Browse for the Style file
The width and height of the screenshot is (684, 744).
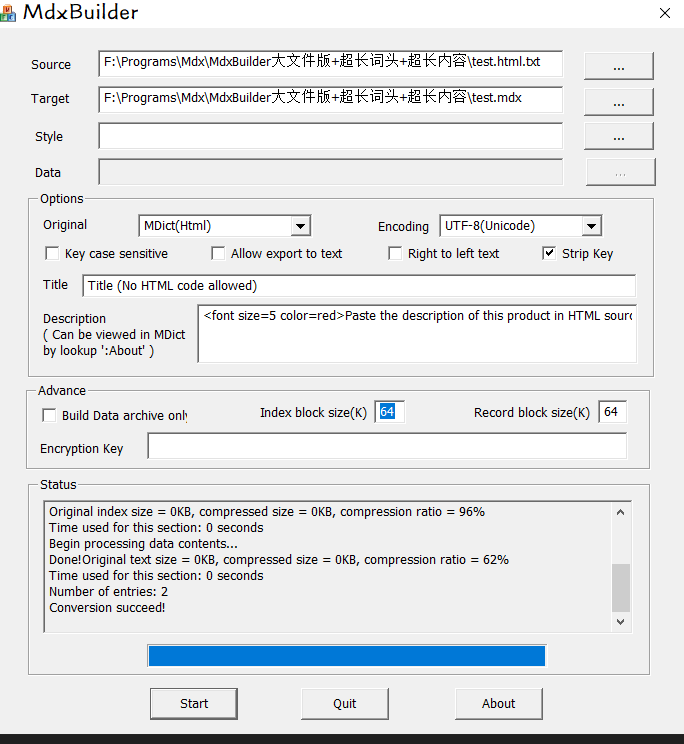(618, 137)
